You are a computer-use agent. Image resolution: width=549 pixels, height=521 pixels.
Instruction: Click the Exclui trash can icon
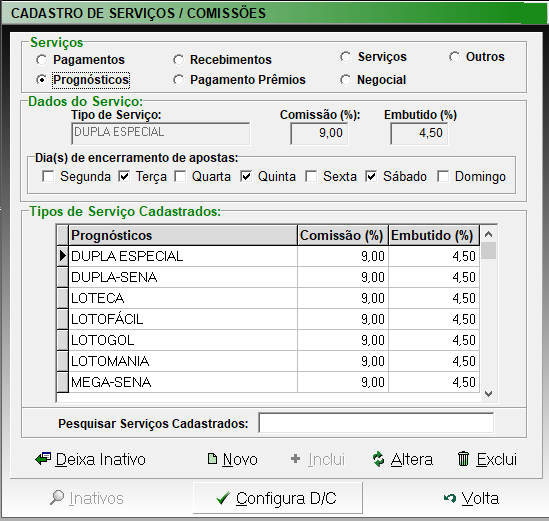[463, 459]
